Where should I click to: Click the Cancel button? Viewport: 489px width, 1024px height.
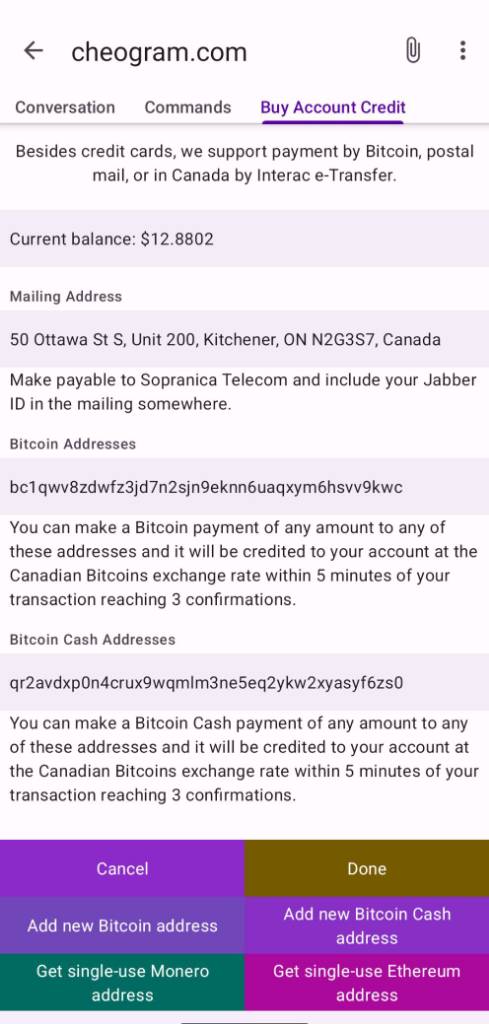tap(122, 868)
